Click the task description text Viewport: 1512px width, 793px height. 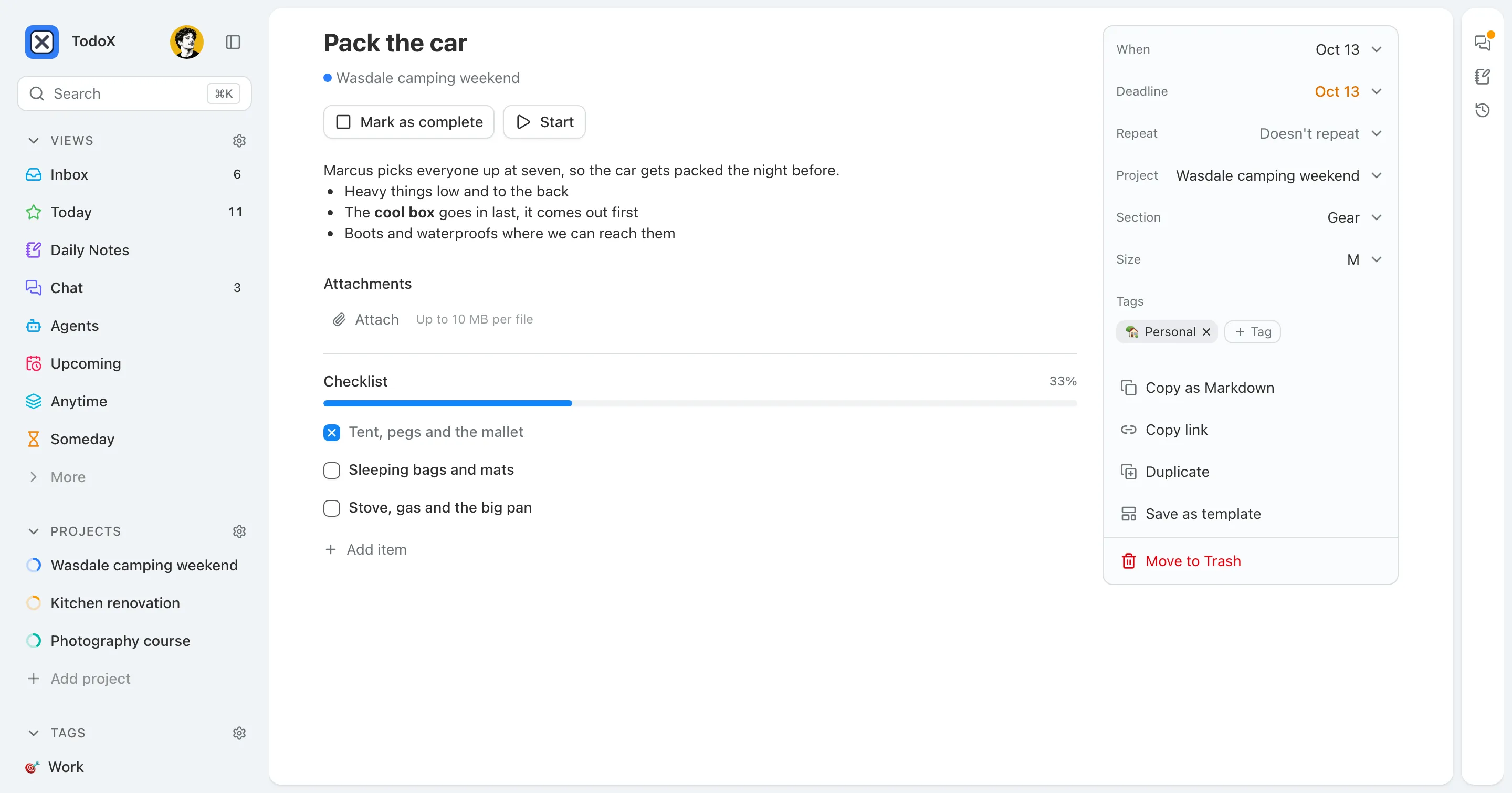[x=581, y=202]
